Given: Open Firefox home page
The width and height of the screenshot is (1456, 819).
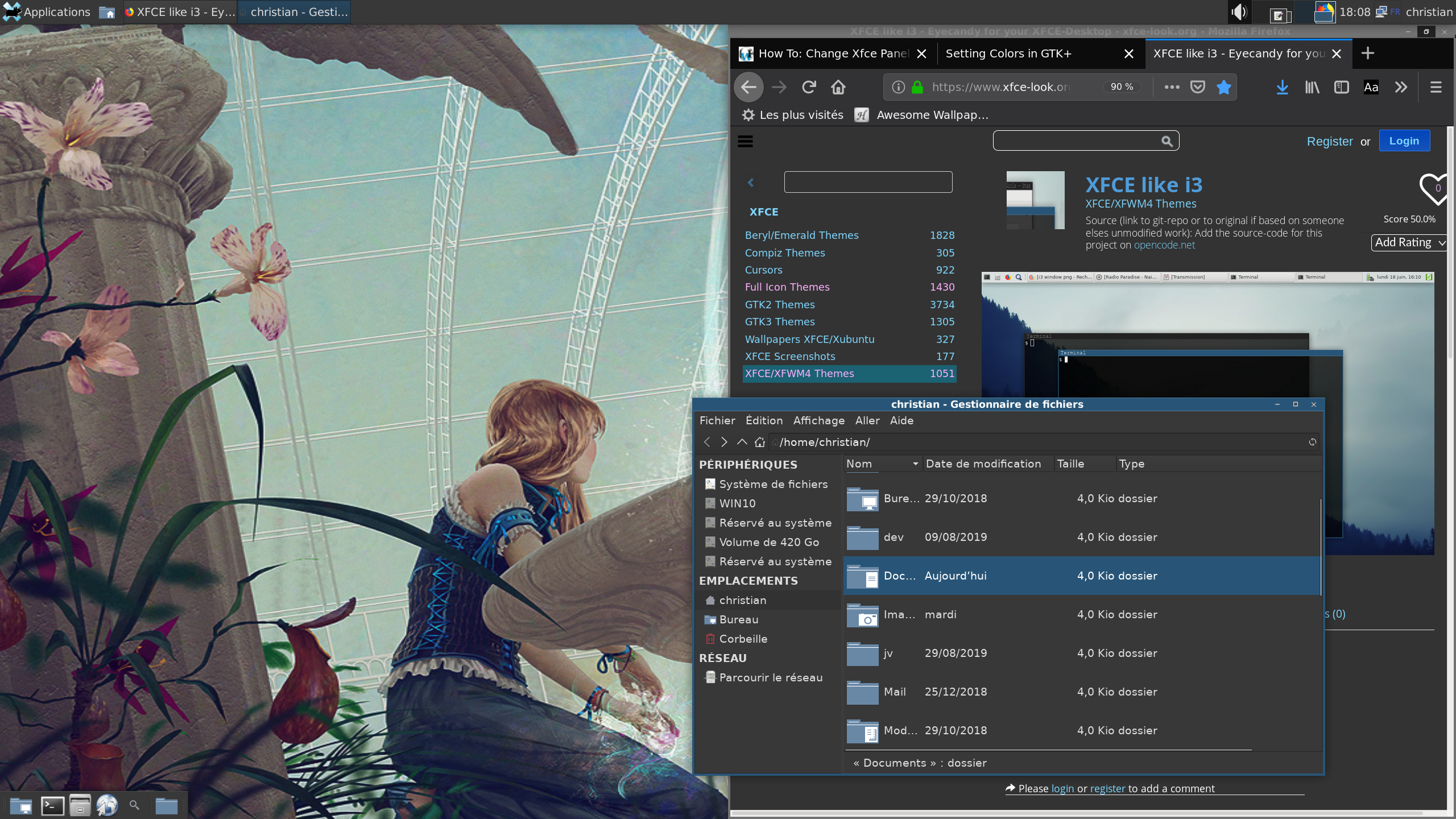Looking at the screenshot, I should coord(838,87).
